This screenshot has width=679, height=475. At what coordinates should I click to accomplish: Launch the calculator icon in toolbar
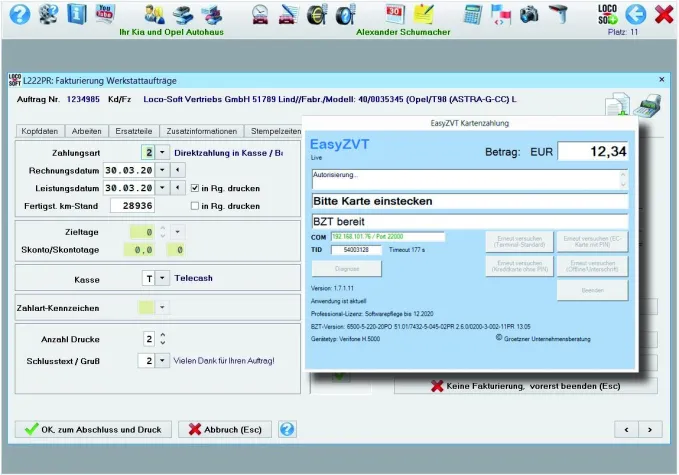click(x=473, y=14)
